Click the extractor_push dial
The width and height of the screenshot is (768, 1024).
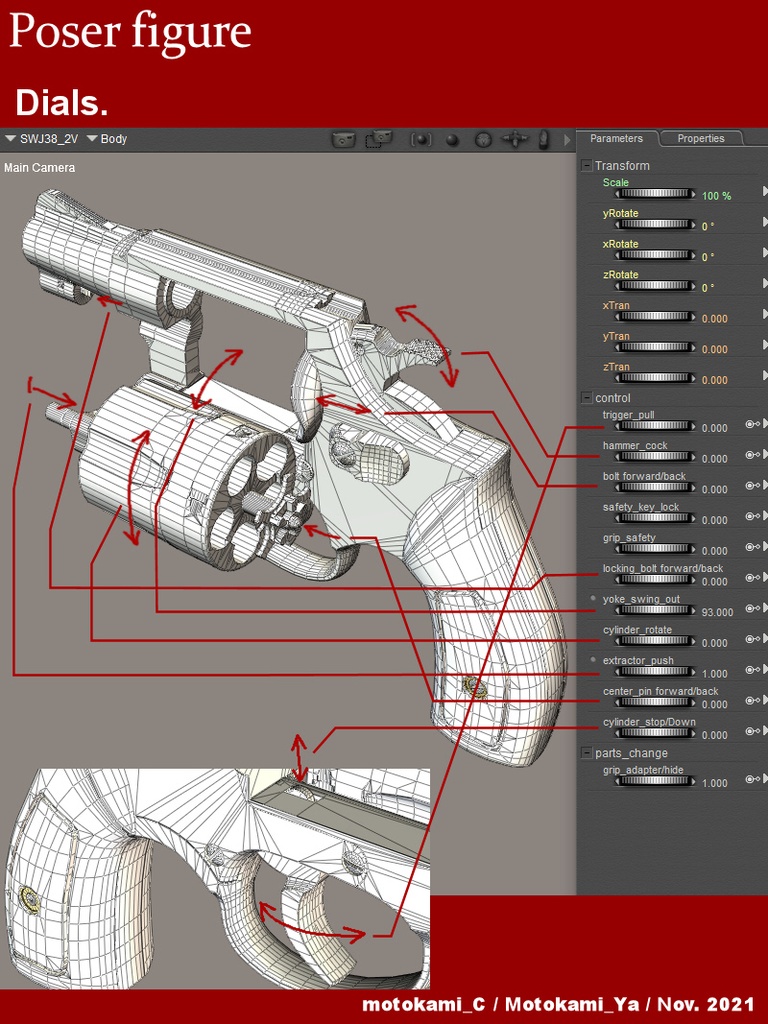tap(655, 671)
